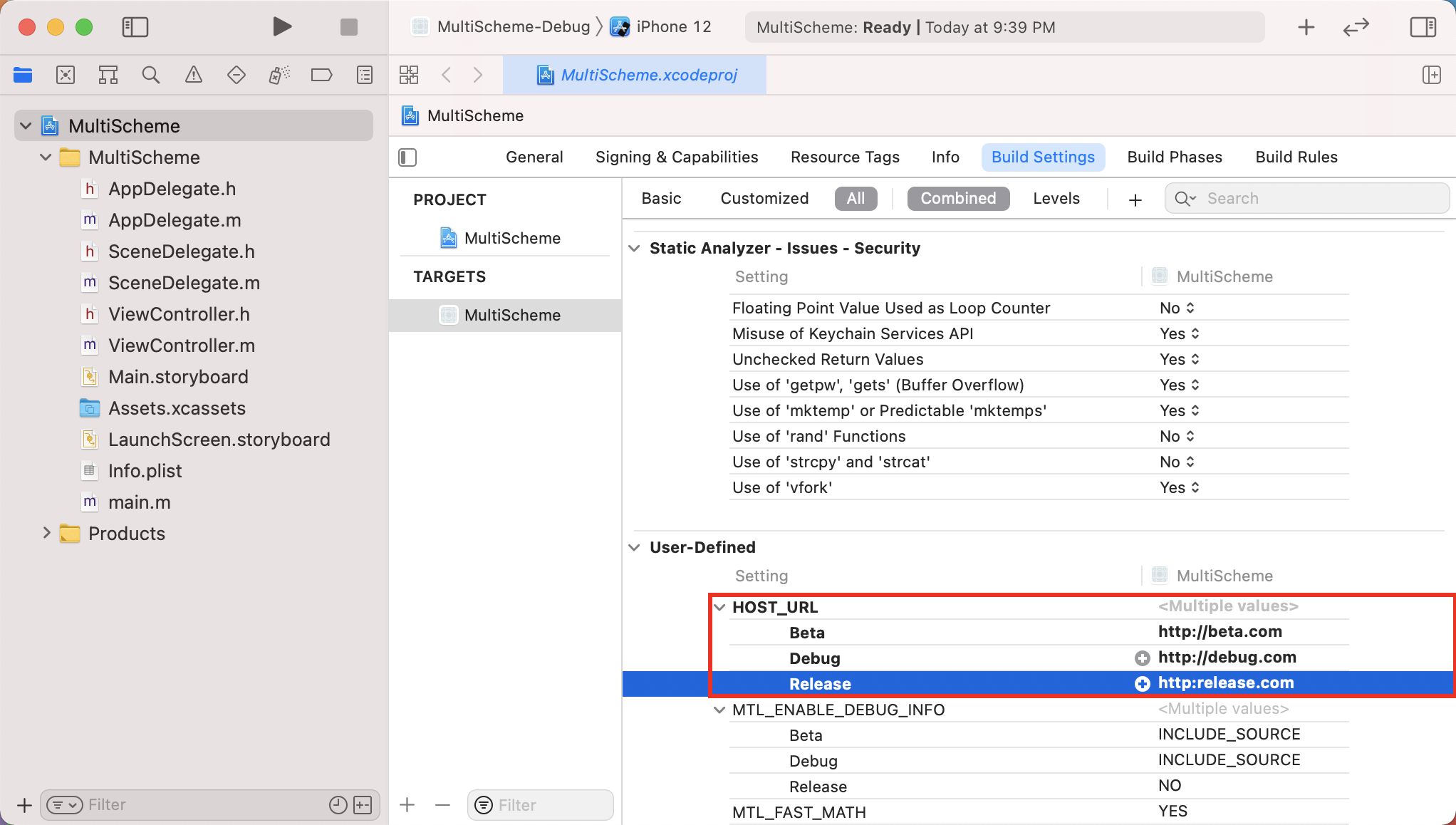This screenshot has height=825, width=1456.
Task: Toggle the left navigator sidebar
Action: pyautogui.click(x=135, y=27)
